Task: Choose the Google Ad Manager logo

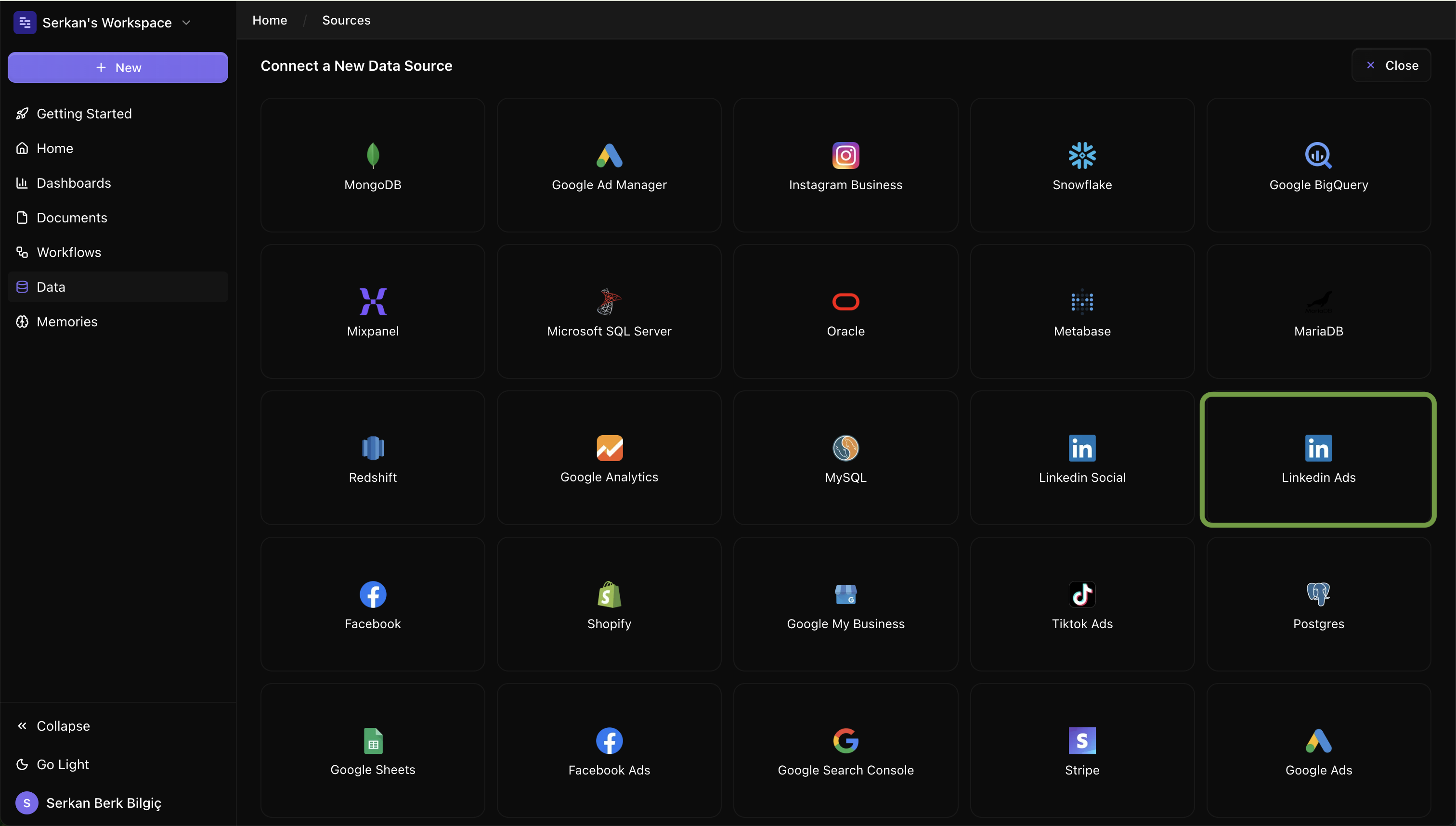Action: click(x=609, y=155)
